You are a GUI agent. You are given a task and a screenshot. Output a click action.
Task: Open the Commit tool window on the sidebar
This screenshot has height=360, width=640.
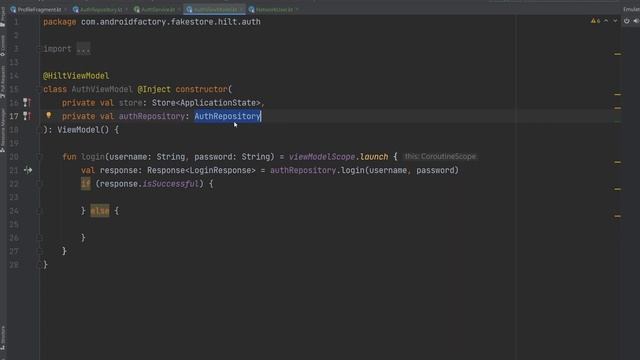click(x=3, y=45)
